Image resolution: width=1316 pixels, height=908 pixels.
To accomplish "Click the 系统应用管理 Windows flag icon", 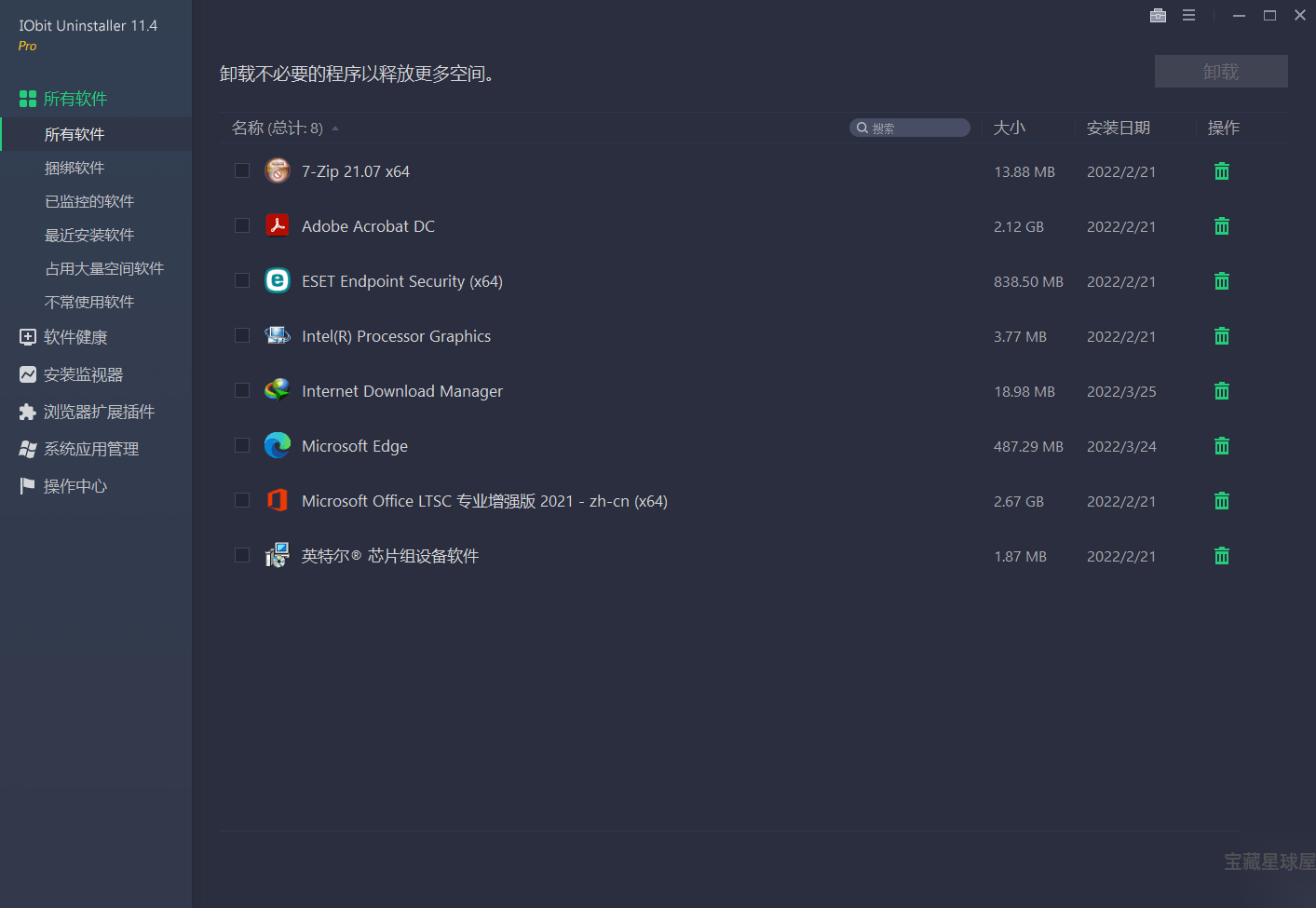I will pos(28,449).
